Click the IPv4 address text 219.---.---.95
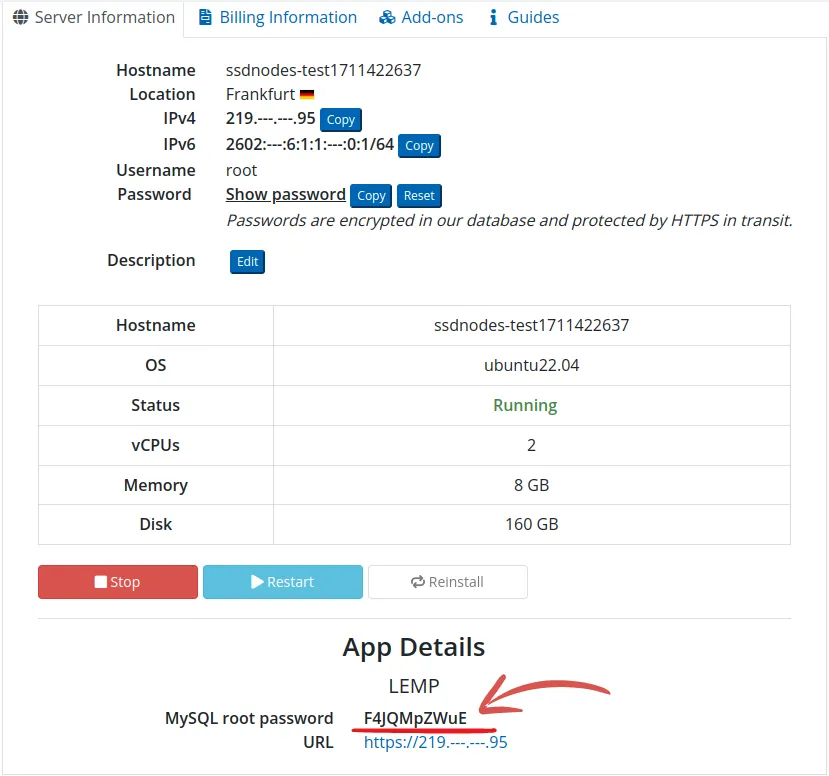This screenshot has width=829, height=776. tap(270, 118)
